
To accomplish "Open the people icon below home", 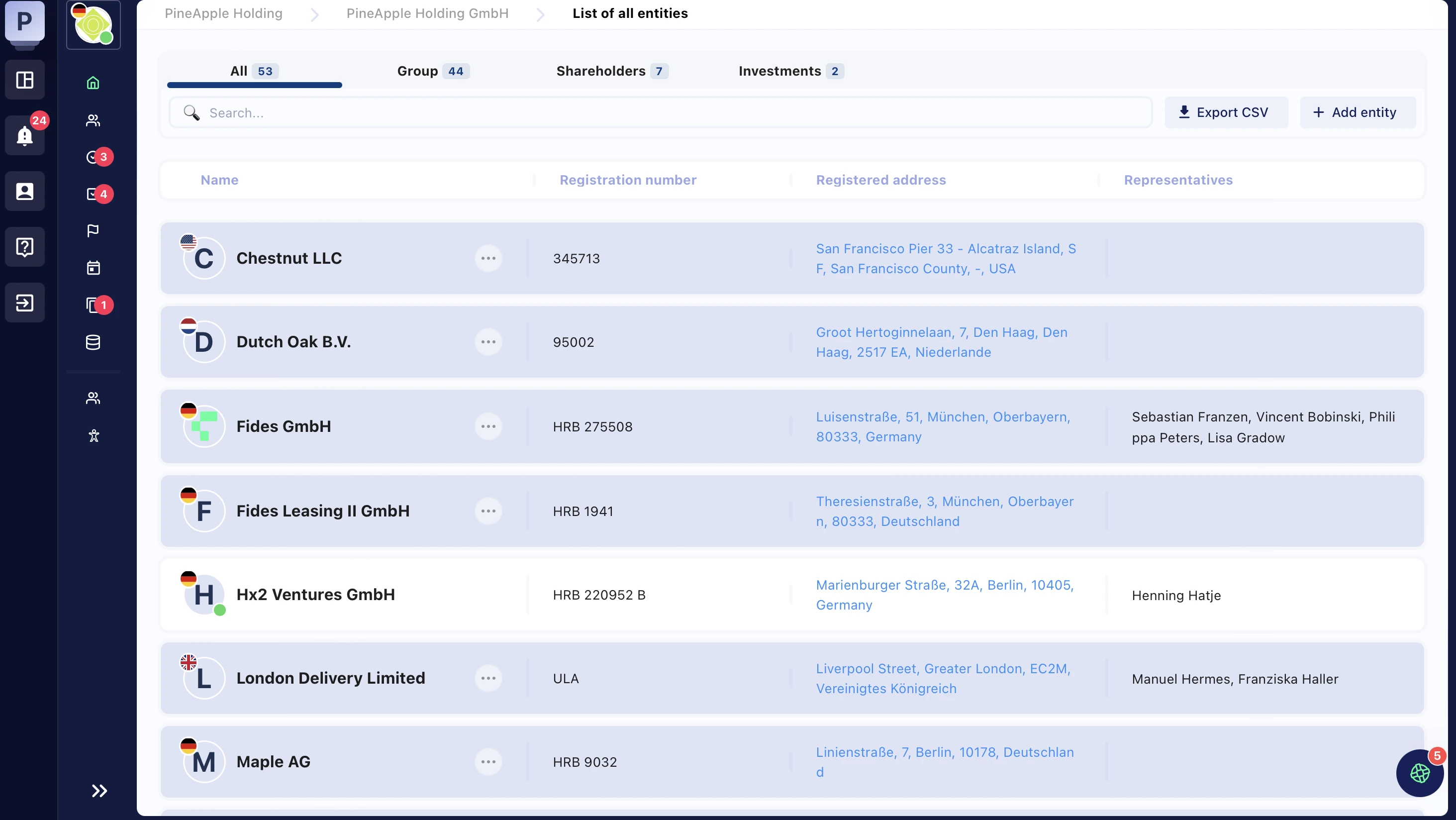I will click(93, 120).
